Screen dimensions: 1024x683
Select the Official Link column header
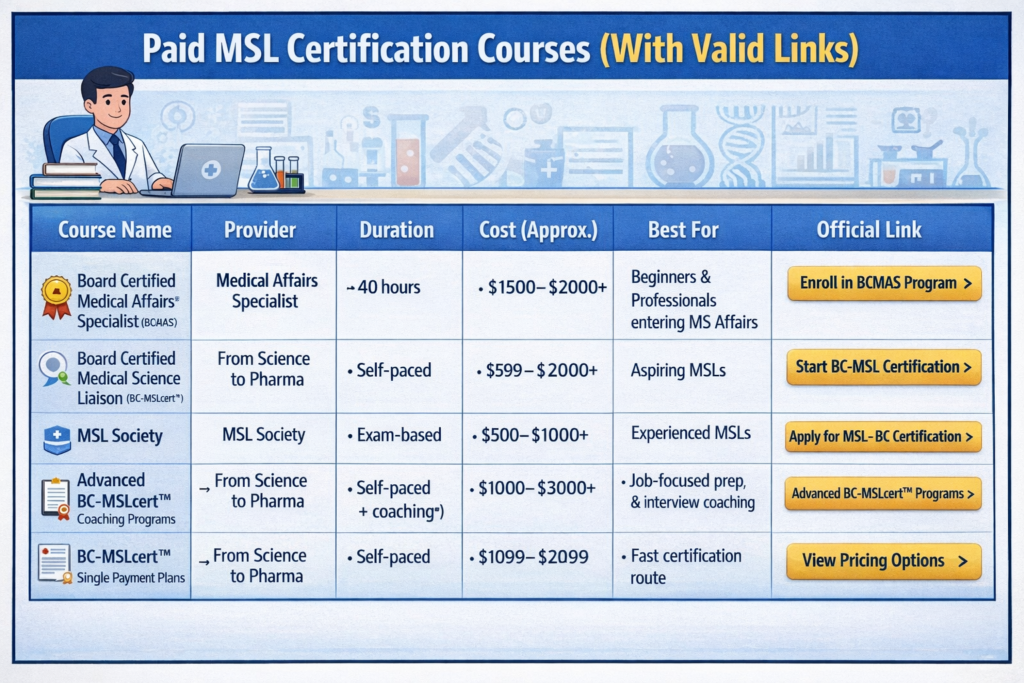click(x=869, y=230)
